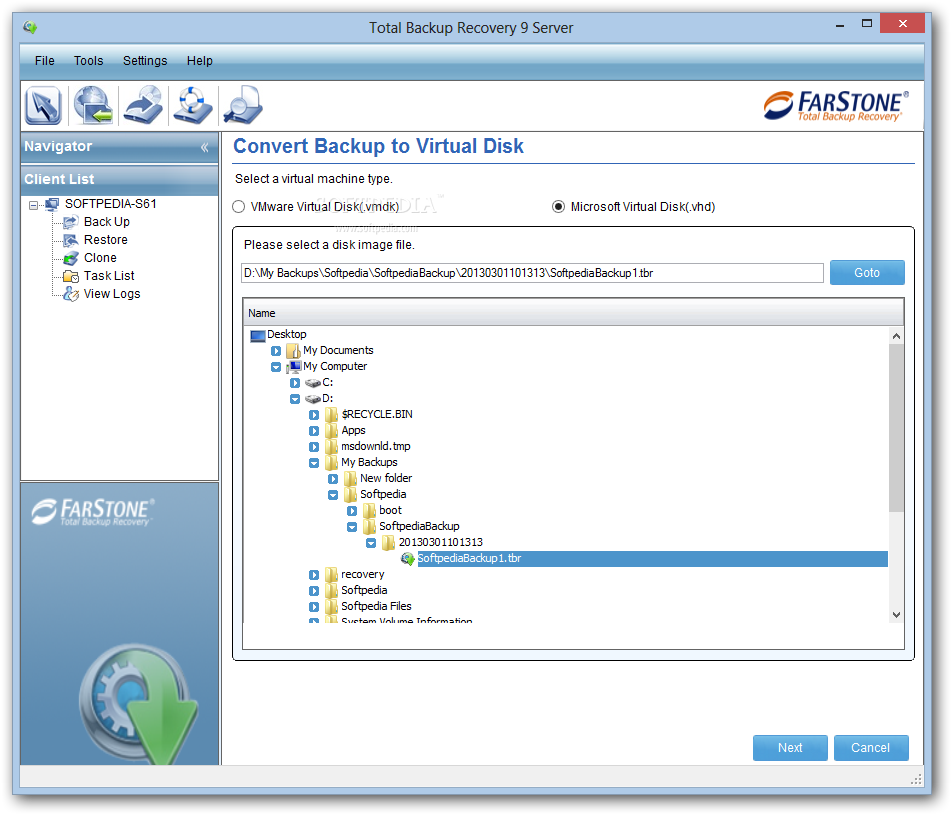Click the magnifier browse toolbar icon

[242, 105]
